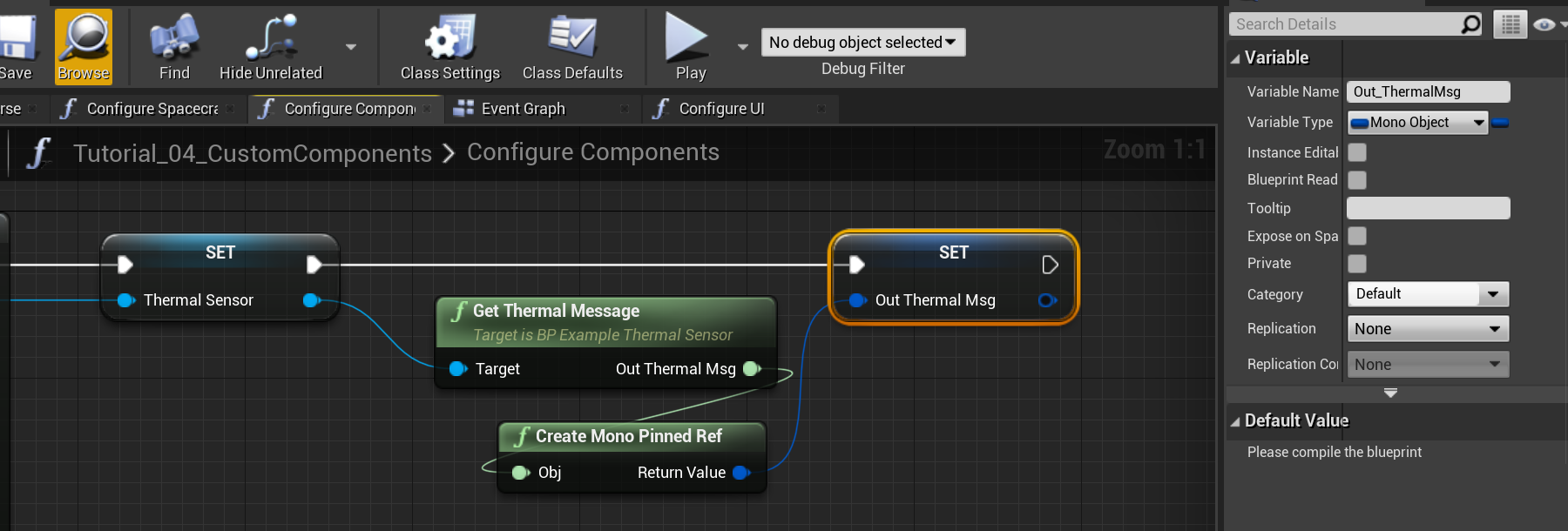Open Replication Condition dropdown

pyautogui.click(x=1429, y=365)
